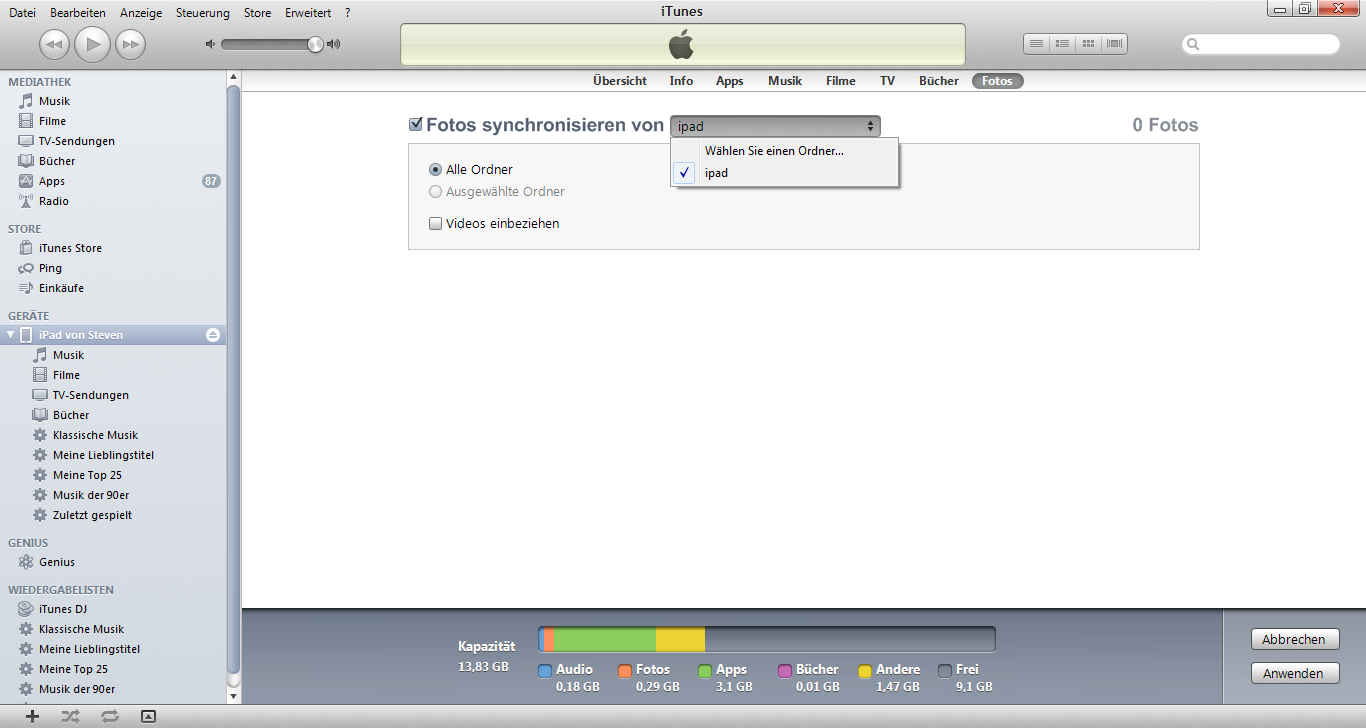Turn on repeat playback
Image resolution: width=1366 pixels, height=728 pixels.
tap(109, 716)
